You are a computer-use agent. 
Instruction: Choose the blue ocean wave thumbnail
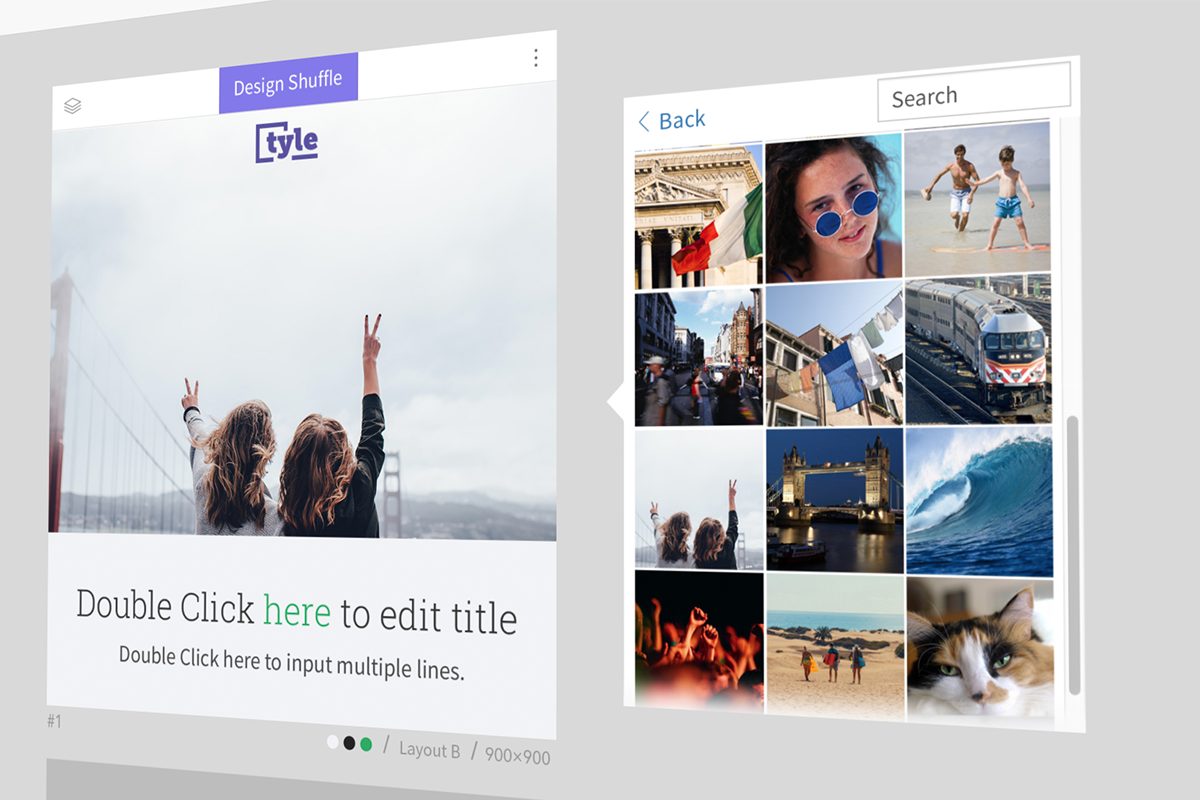[979, 501]
